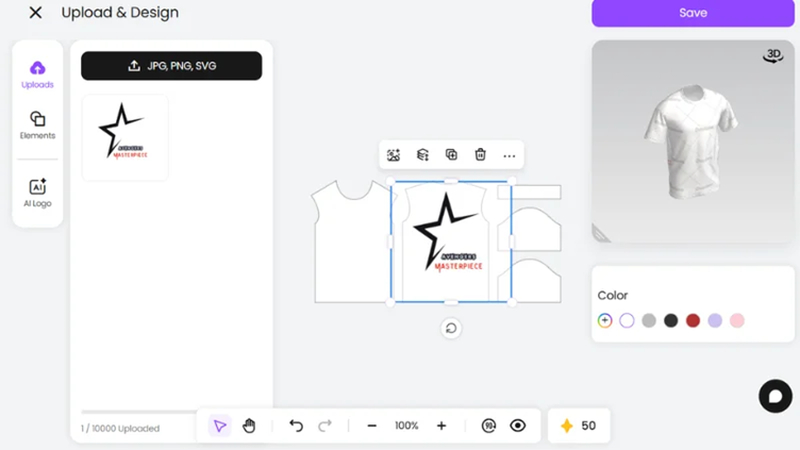
Task: Click the remove background icon in floating toolbar
Action: tap(393, 155)
